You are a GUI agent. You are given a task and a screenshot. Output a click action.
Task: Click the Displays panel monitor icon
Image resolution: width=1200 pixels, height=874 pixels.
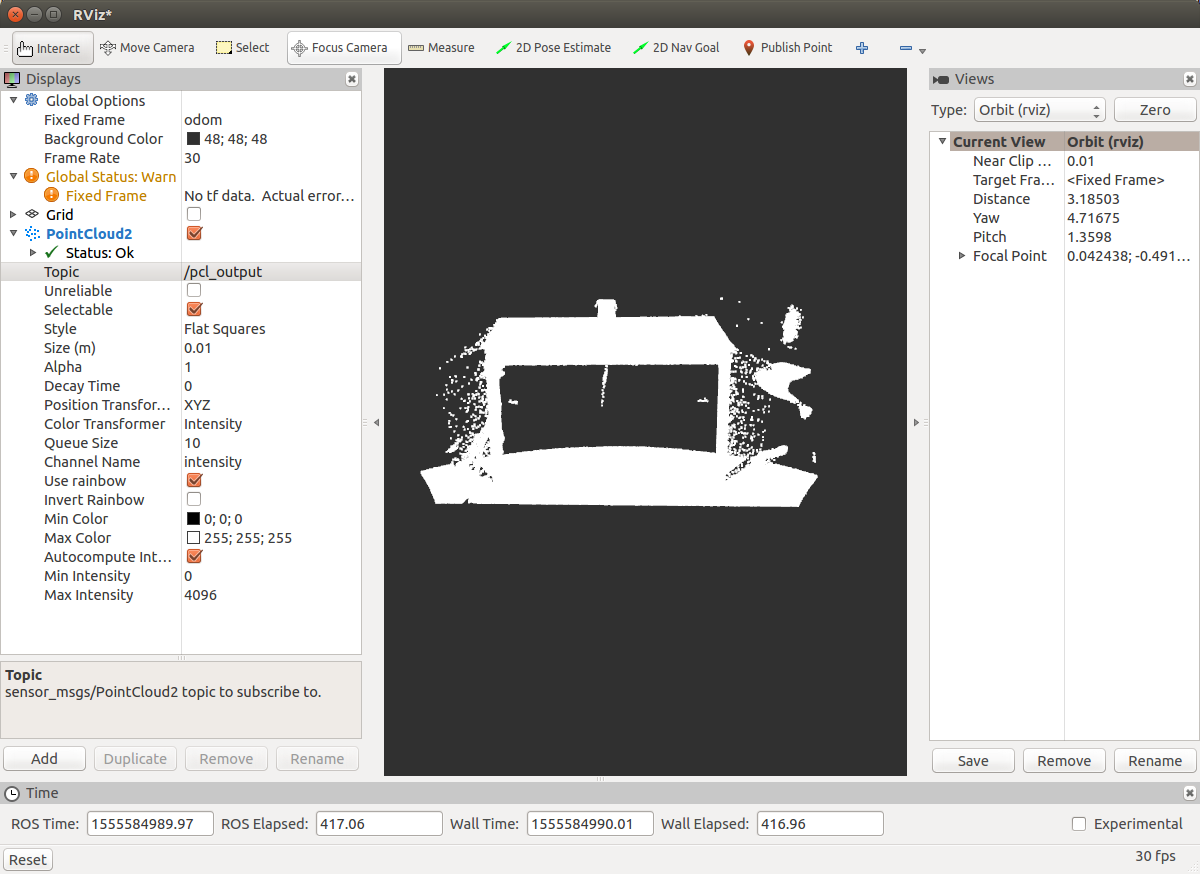[13, 79]
